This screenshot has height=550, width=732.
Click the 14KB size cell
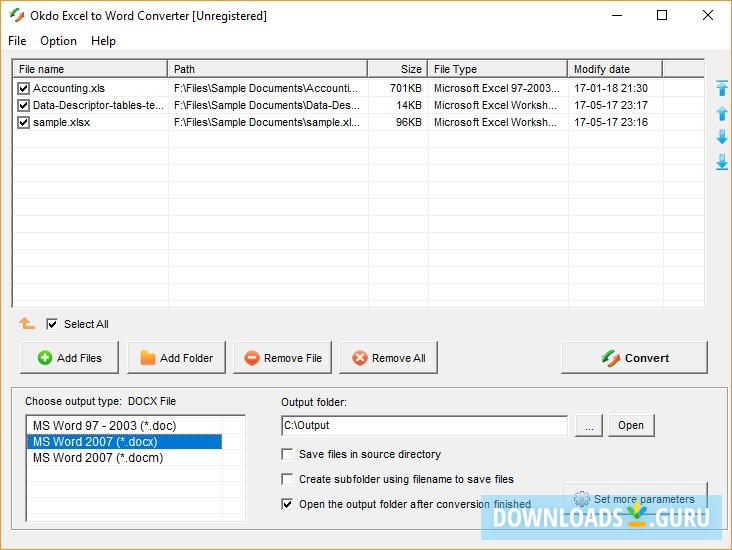(409, 106)
